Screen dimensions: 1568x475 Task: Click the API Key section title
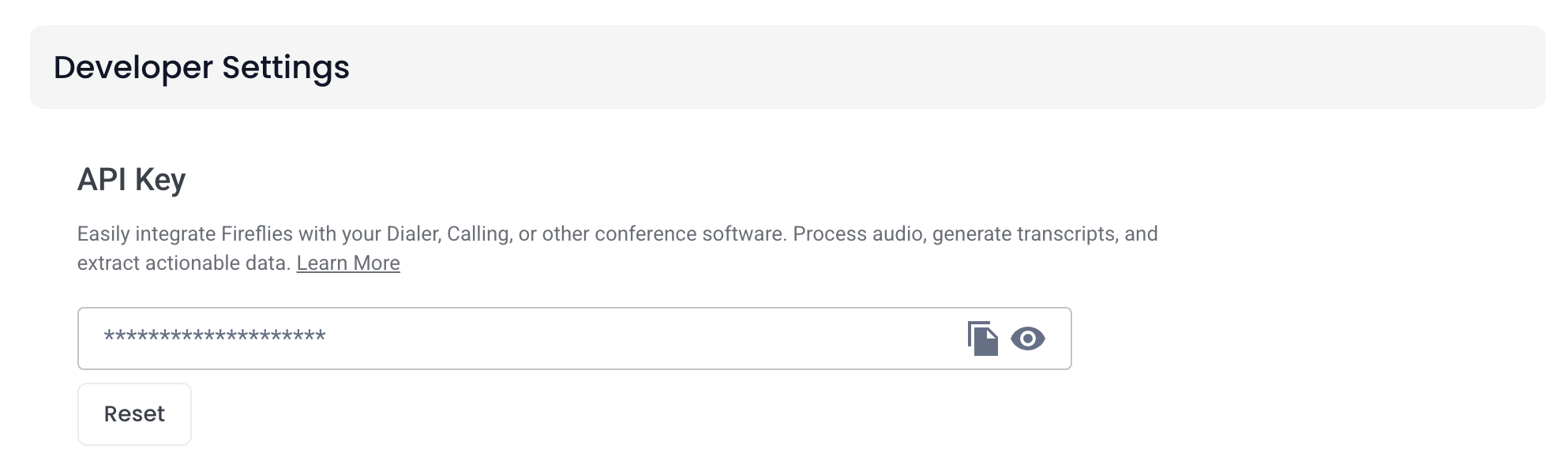pyautogui.click(x=131, y=180)
